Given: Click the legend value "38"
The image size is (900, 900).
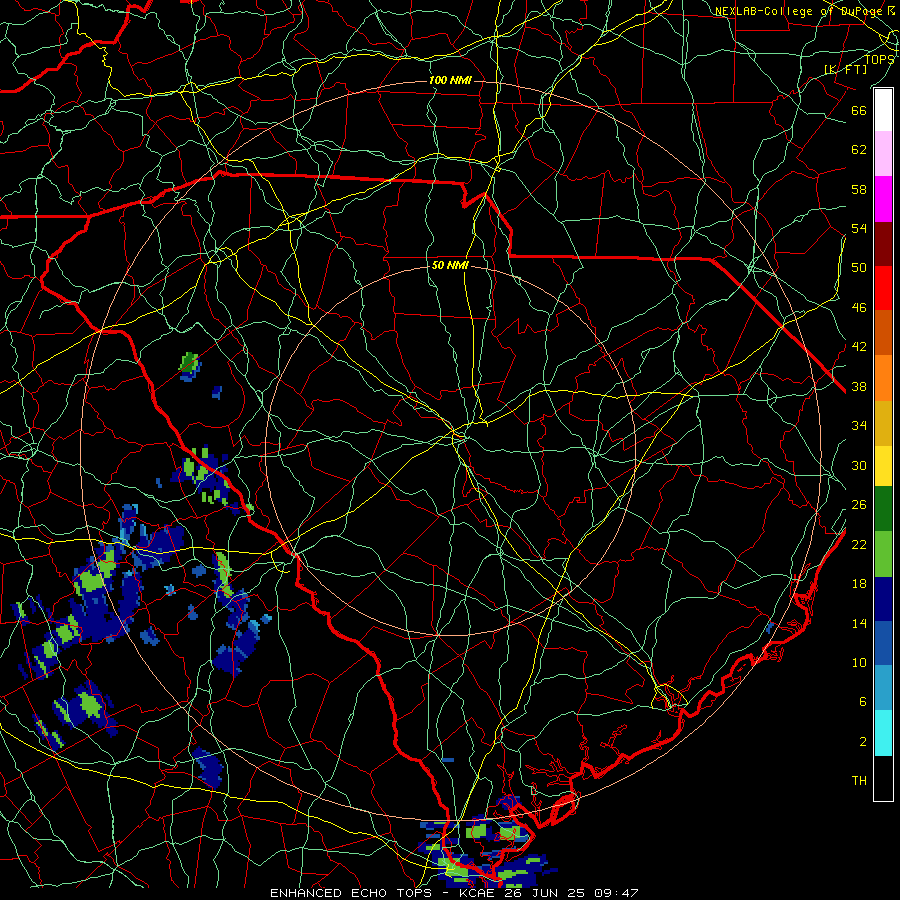Looking at the screenshot, I should [x=859, y=387].
